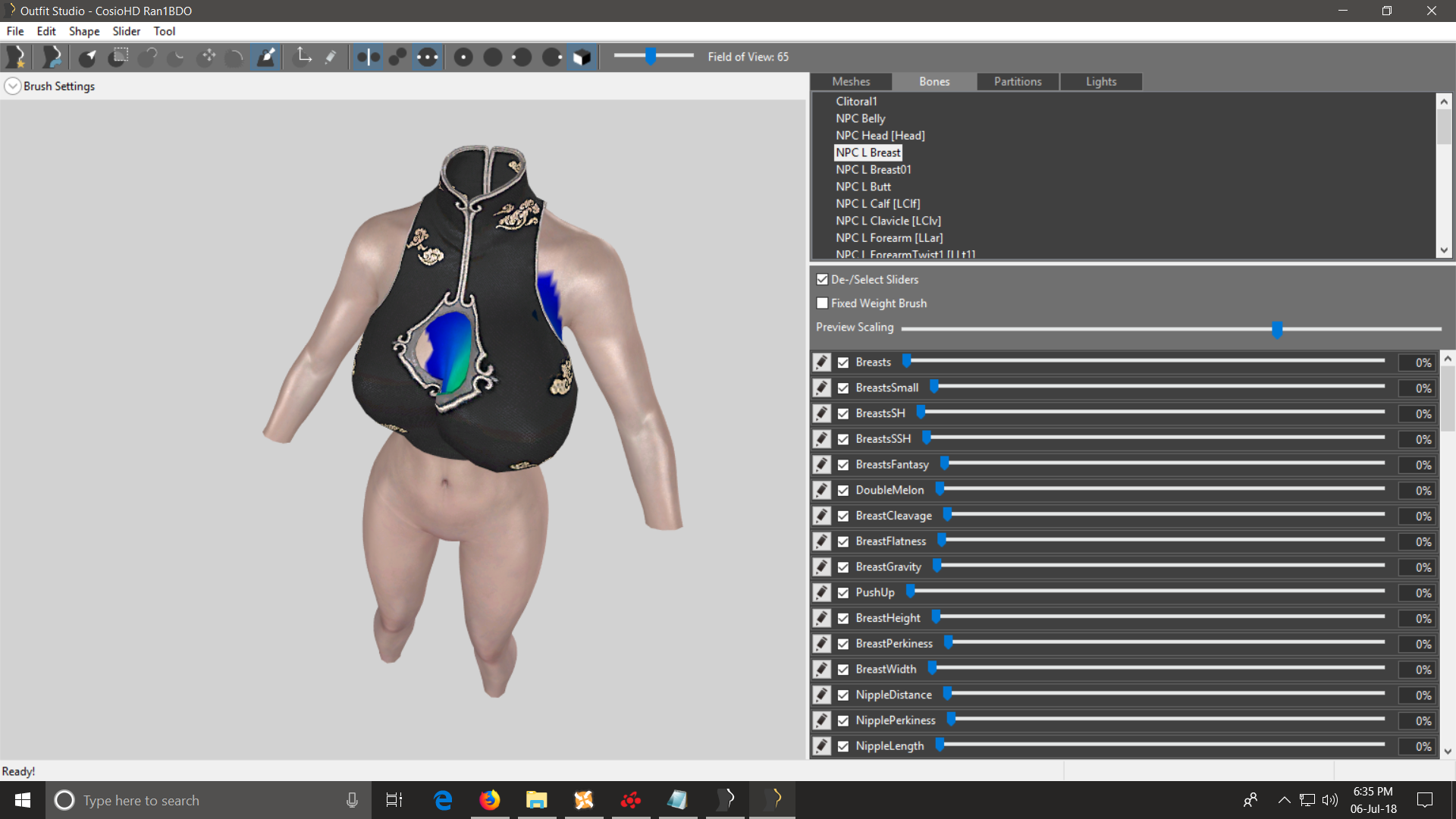Select NPC L Butt bone
The width and height of the screenshot is (1456, 819).
click(x=863, y=187)
